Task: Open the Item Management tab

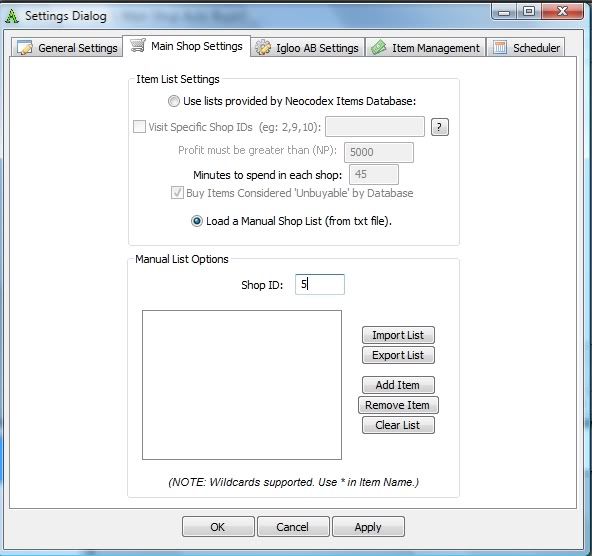Action: [x=425, y=48]
